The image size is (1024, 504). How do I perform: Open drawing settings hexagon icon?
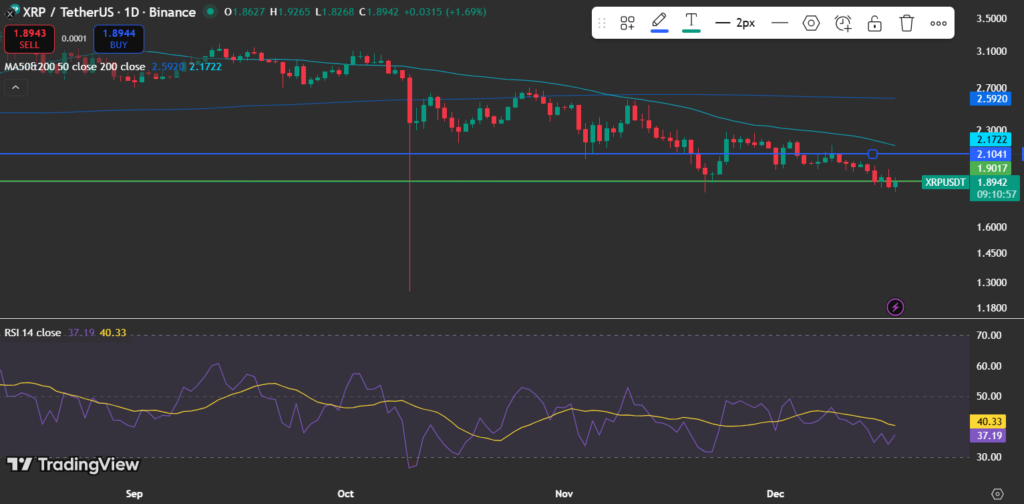tap(811, 23)
